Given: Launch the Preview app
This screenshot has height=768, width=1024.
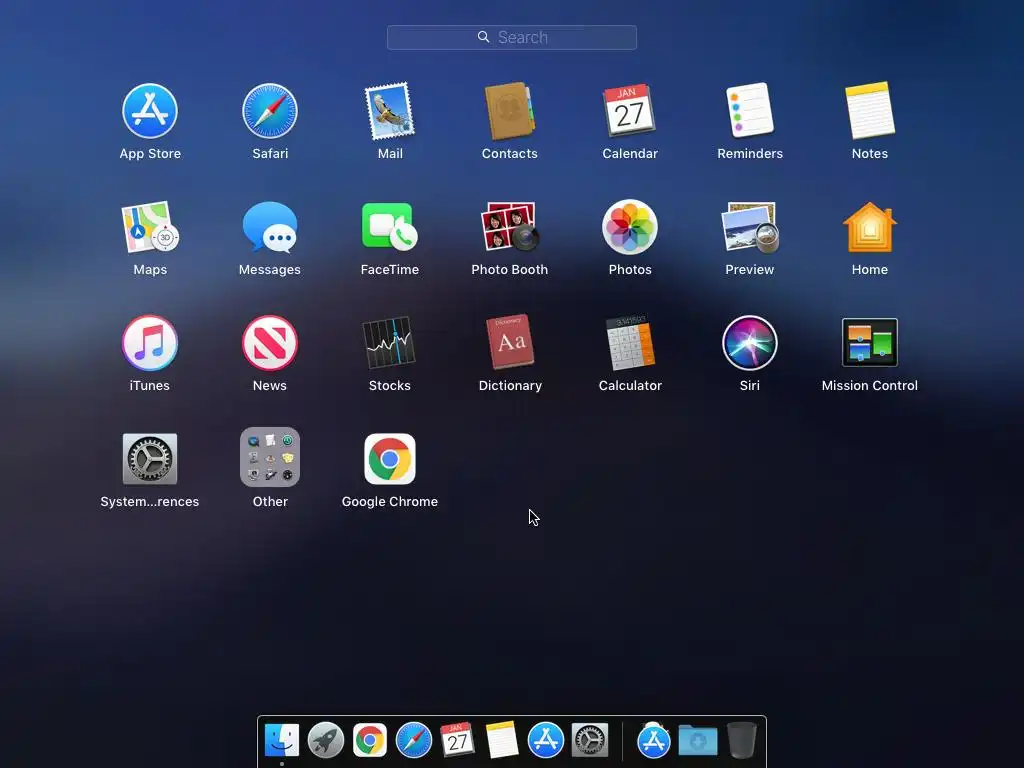Looking at the screenshot, I should pos(750,227).
